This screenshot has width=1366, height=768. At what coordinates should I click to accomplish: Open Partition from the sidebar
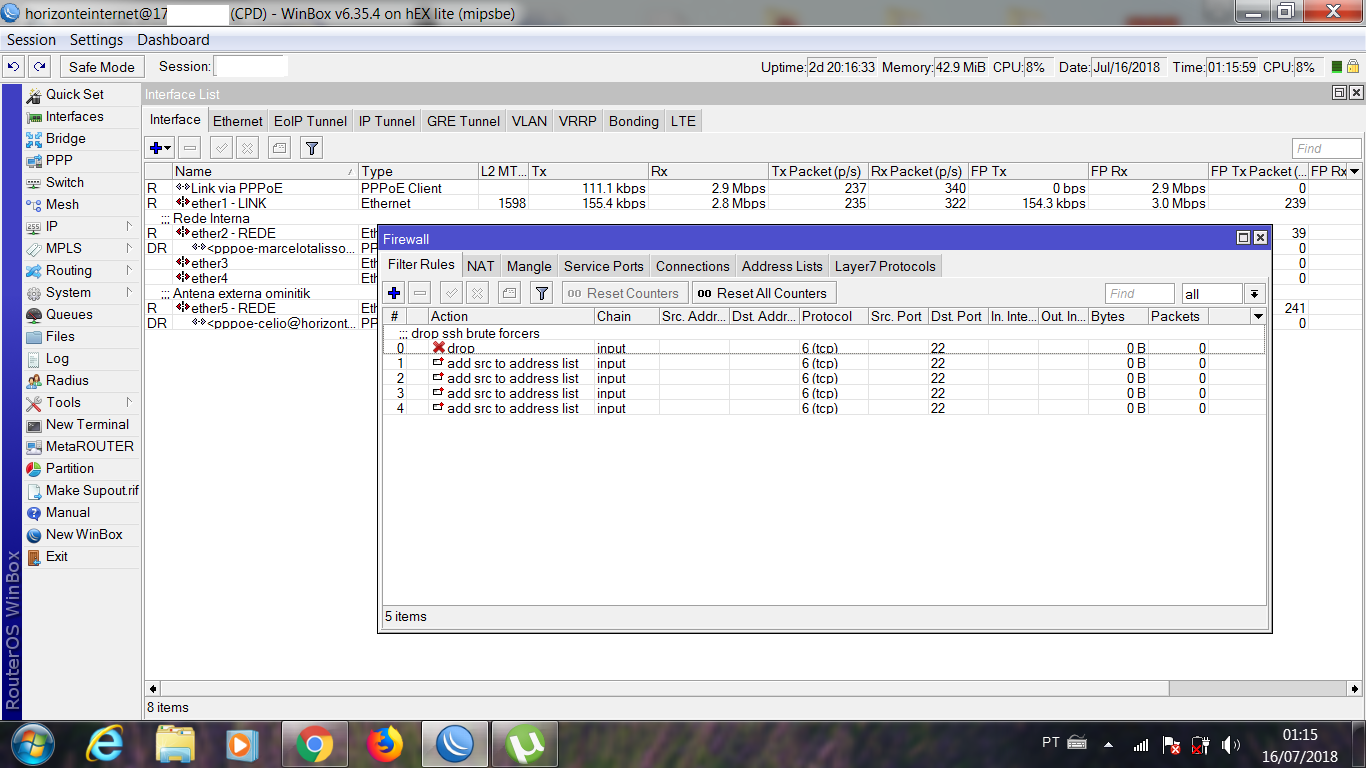point(70,468)
